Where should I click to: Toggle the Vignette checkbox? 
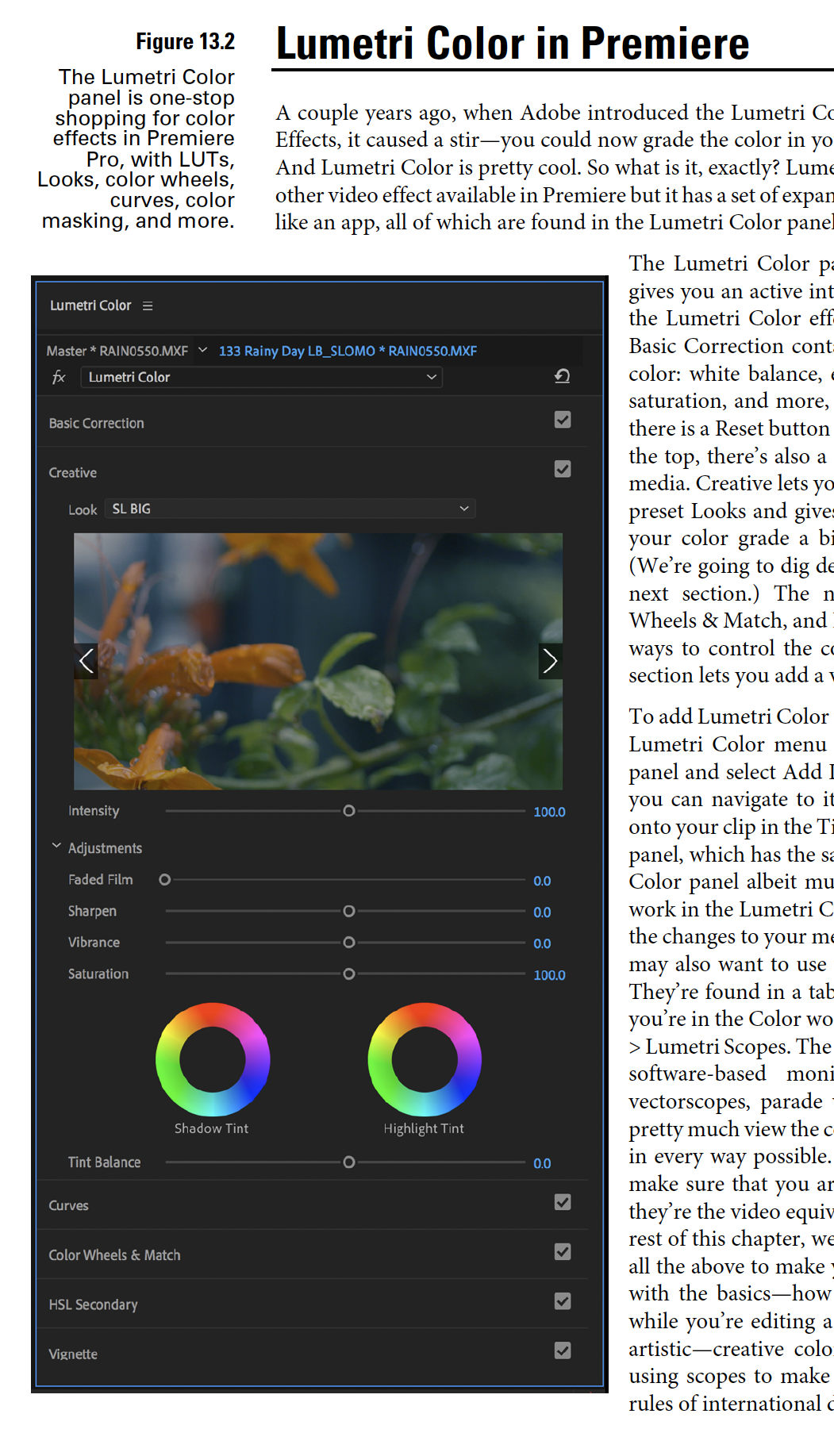pos(563,1350)
